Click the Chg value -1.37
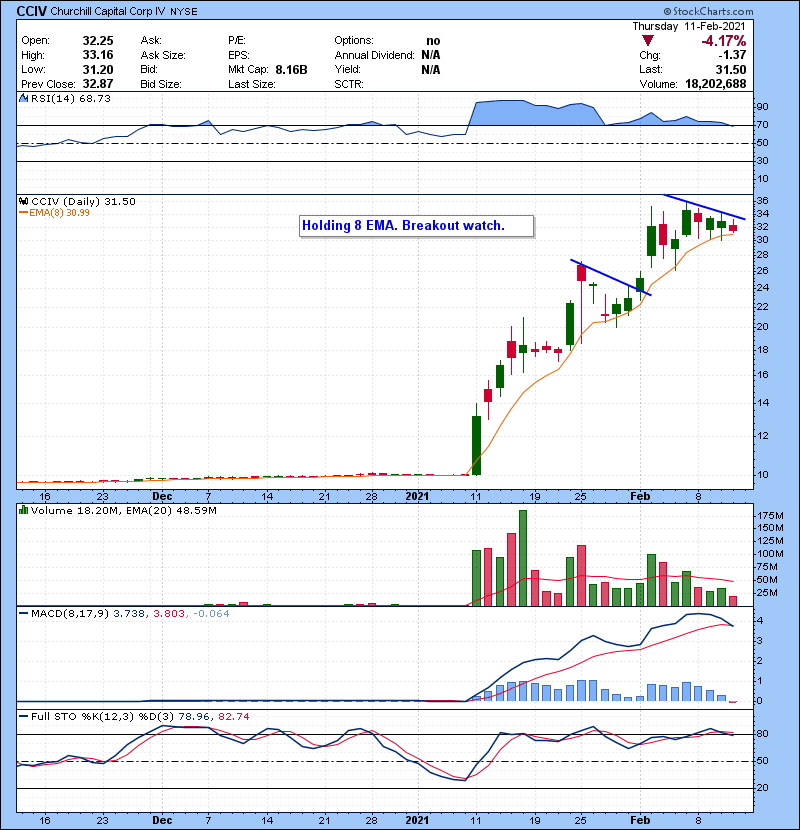The width and height of the screenshot is (800, 830). (x=732, y=55)
